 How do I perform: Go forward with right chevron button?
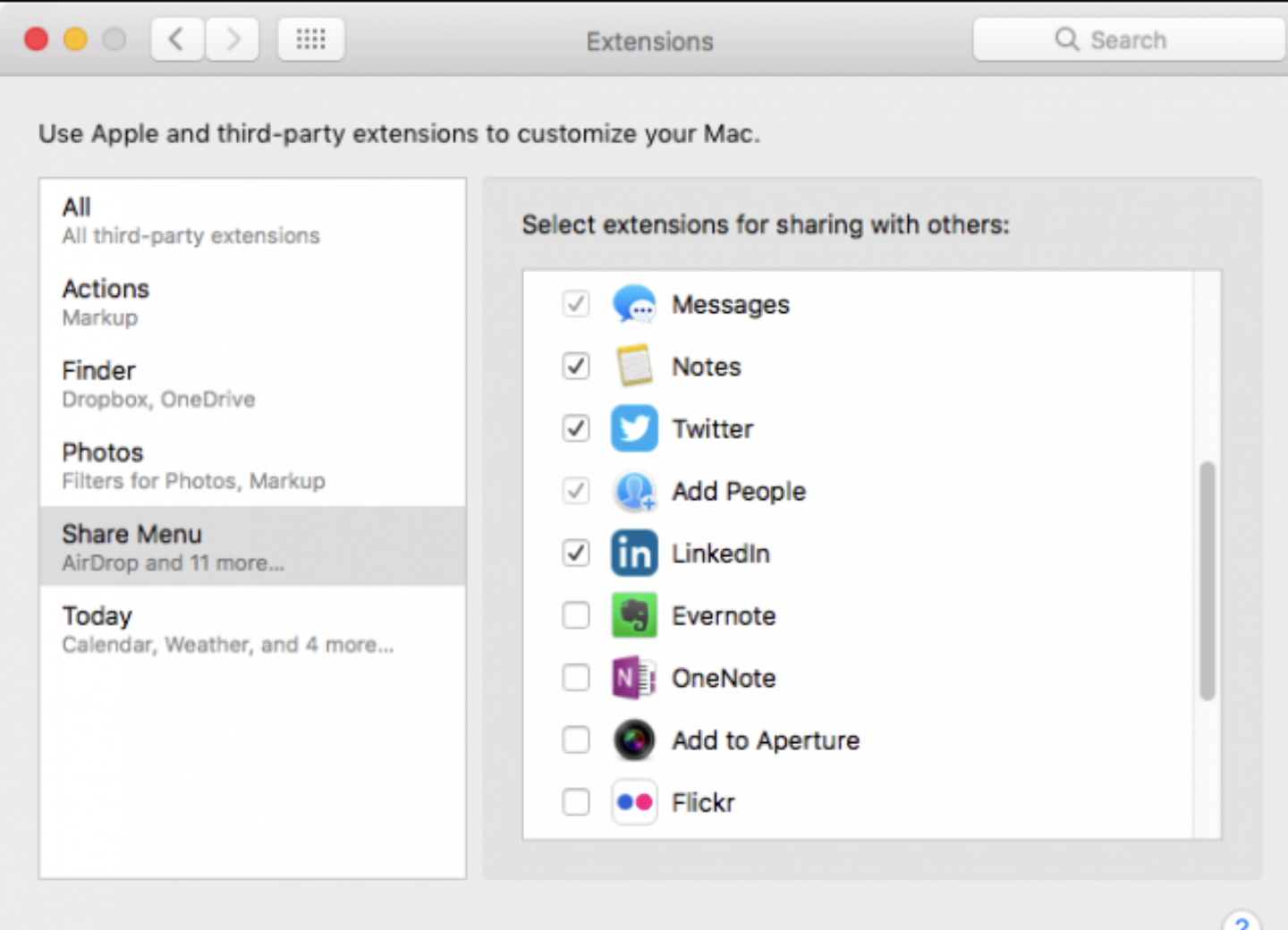(233, 39)
